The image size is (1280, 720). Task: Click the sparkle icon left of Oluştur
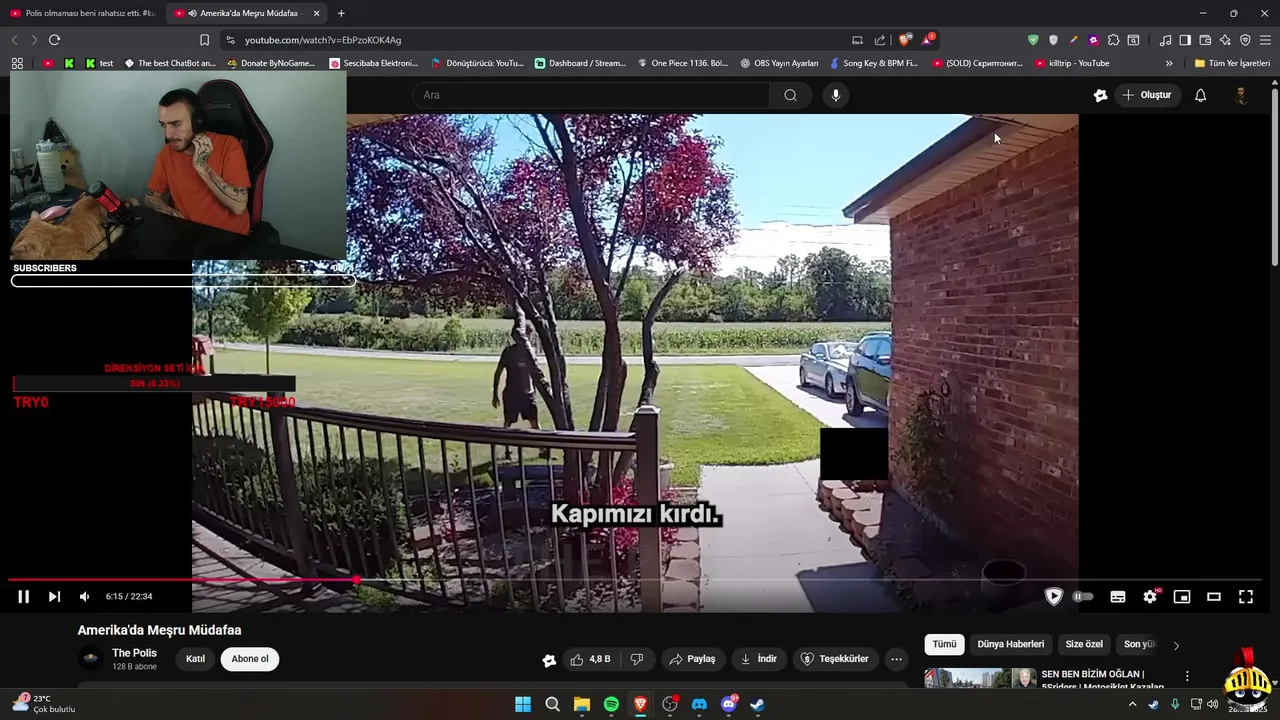pos(1100,95)
